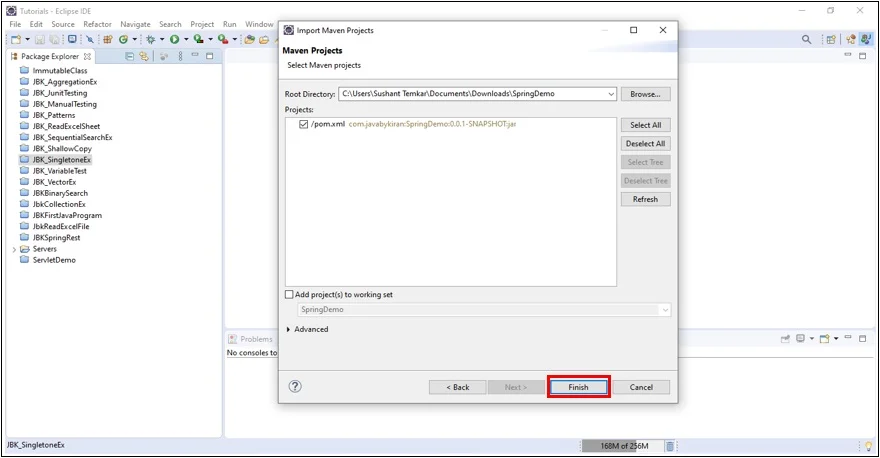Click the Finish button
The height and width of the screenshot is (458, 880).
pos(578,387)
